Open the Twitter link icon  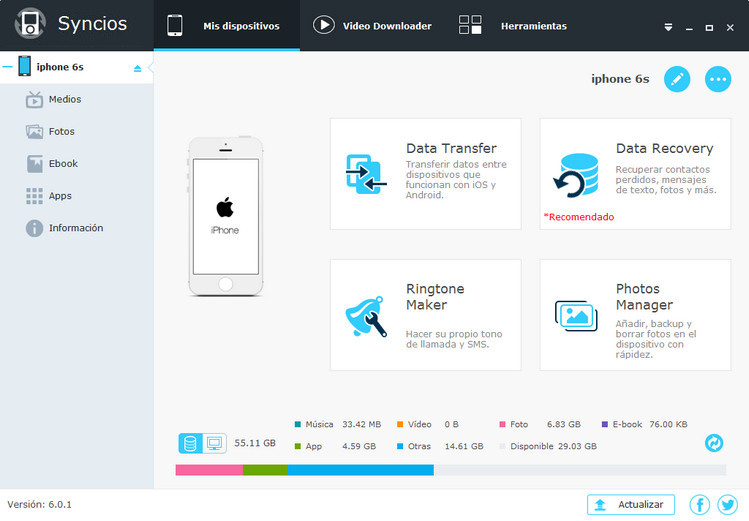click(727, 505)
